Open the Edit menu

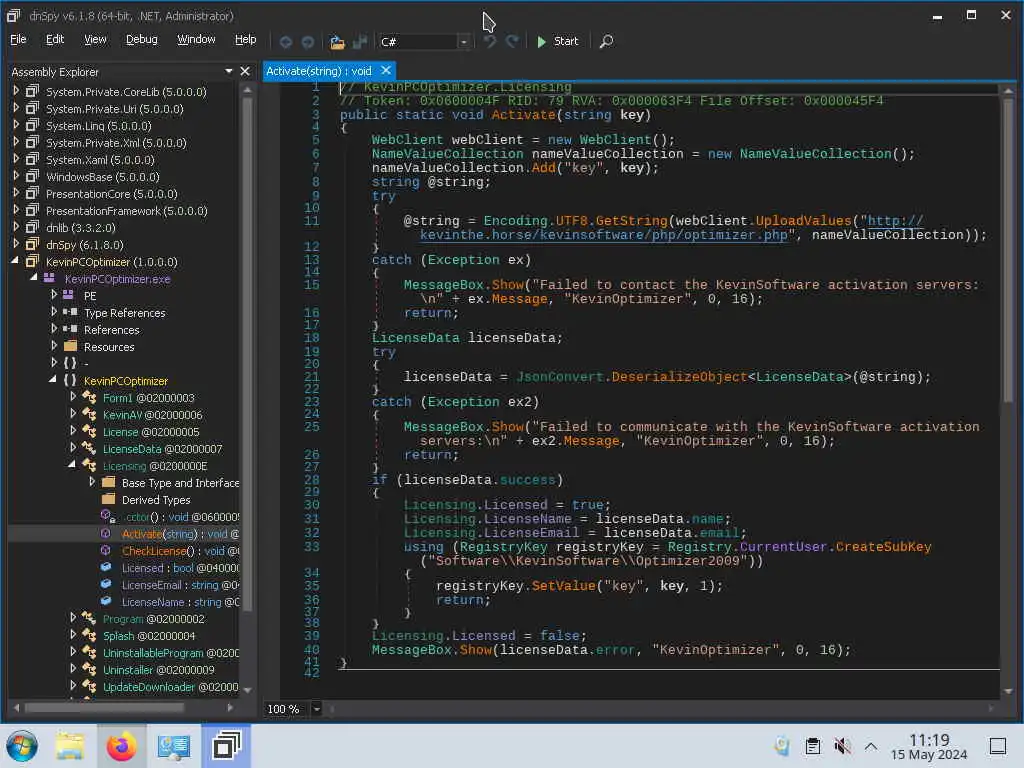point(55,39)
